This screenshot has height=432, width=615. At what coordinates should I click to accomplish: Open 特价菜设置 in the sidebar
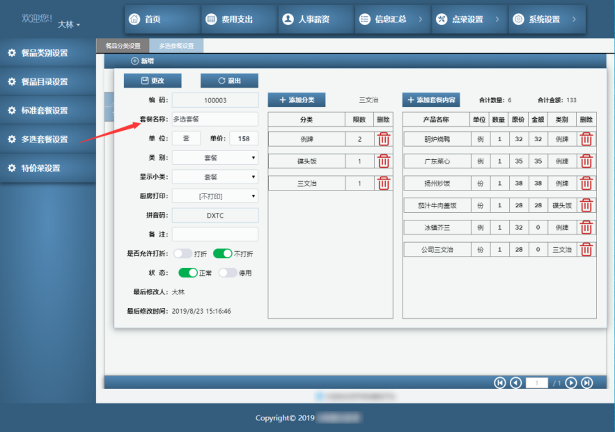coord(46,168)
